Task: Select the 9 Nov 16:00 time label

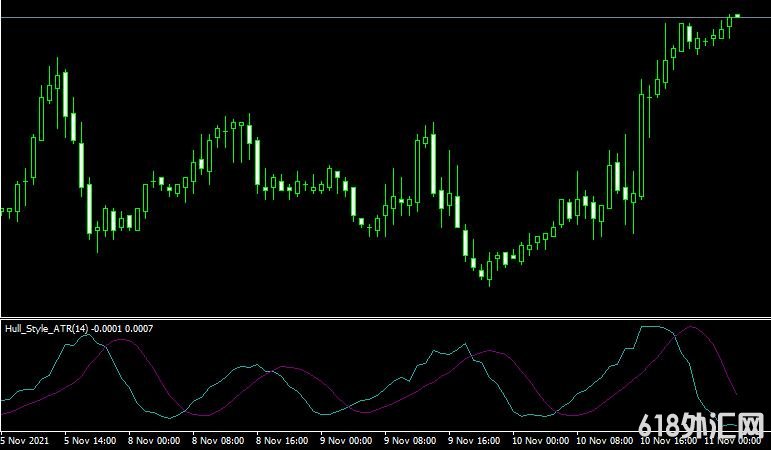Action: [x=475, y=440]
